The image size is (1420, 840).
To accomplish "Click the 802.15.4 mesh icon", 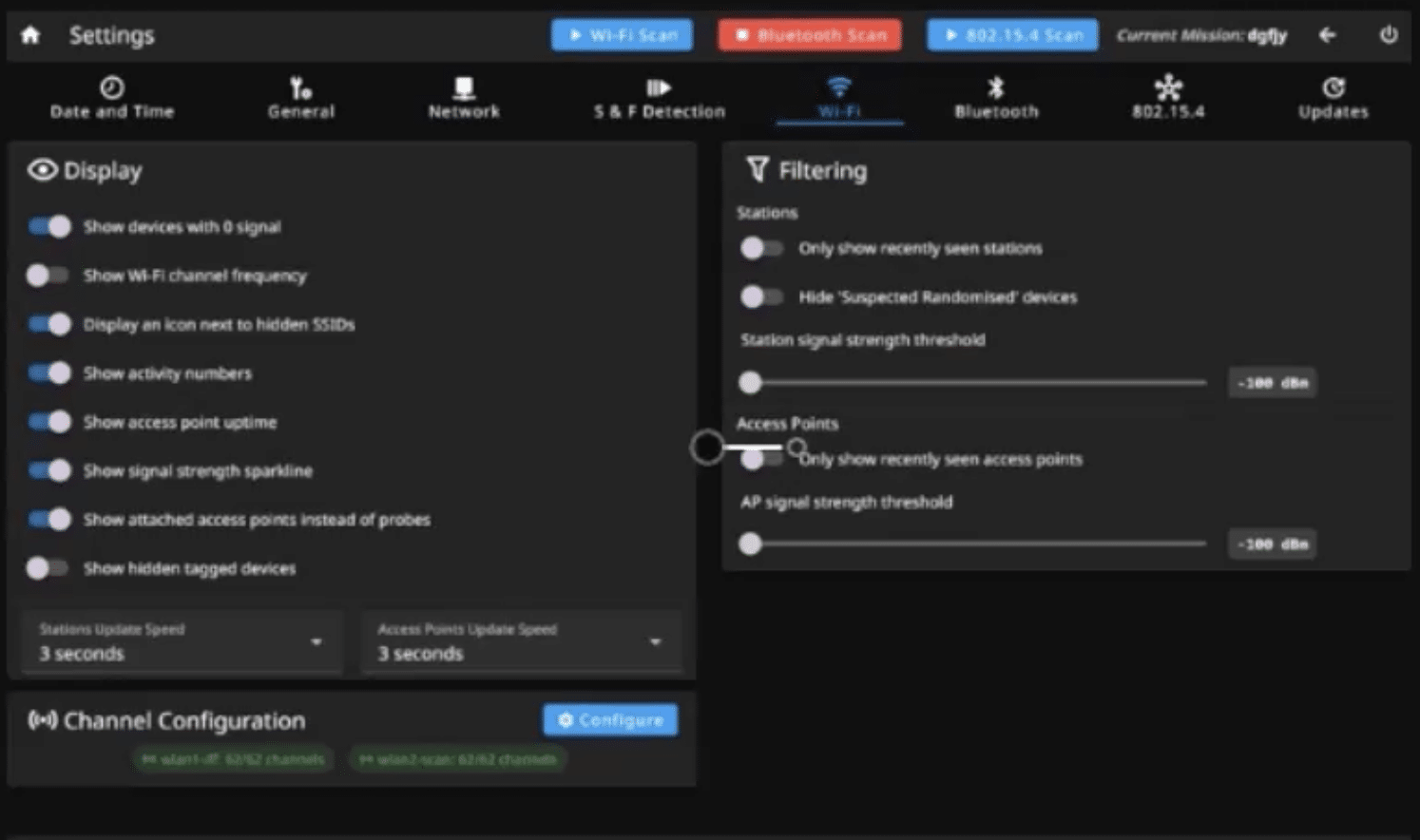I will click(x=1168, y=87).
